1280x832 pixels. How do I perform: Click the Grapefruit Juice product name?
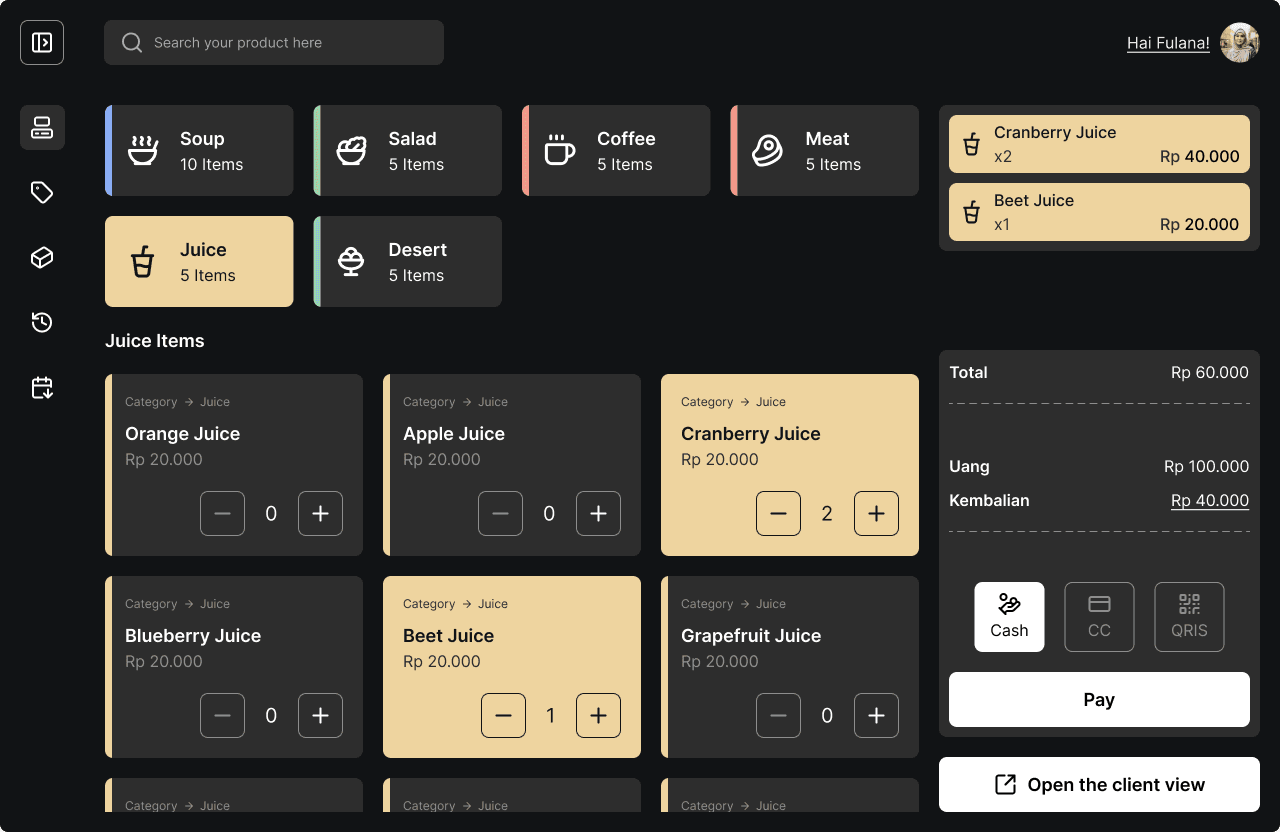751,636
